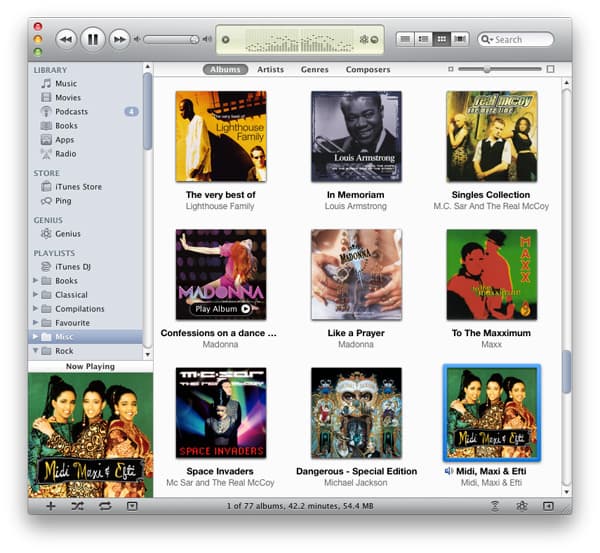
Task: Select Dangerous - Special Edition album cover
Action: [356, 413]
